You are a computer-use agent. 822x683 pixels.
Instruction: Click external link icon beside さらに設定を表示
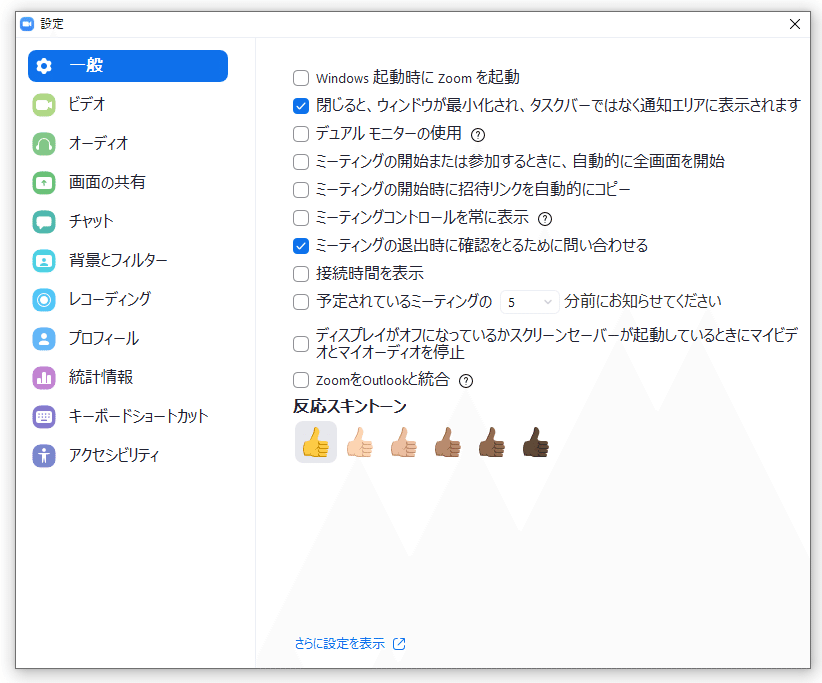click(x=399, y=644)
